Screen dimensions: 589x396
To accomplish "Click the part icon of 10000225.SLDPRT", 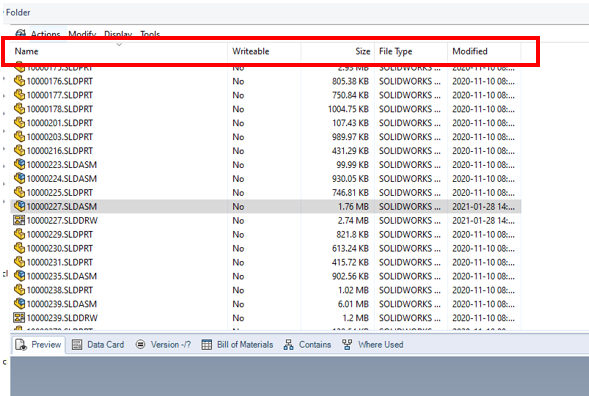I will (x=19, y=192).
